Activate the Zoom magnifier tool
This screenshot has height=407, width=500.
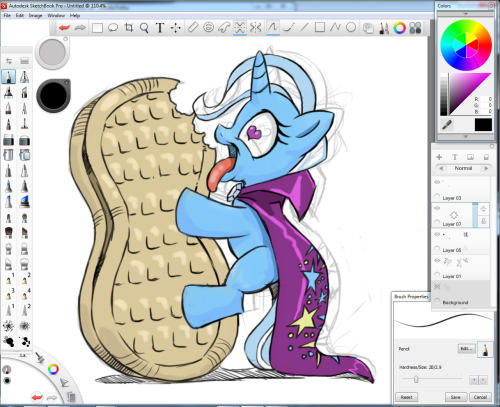pos(144,28)
